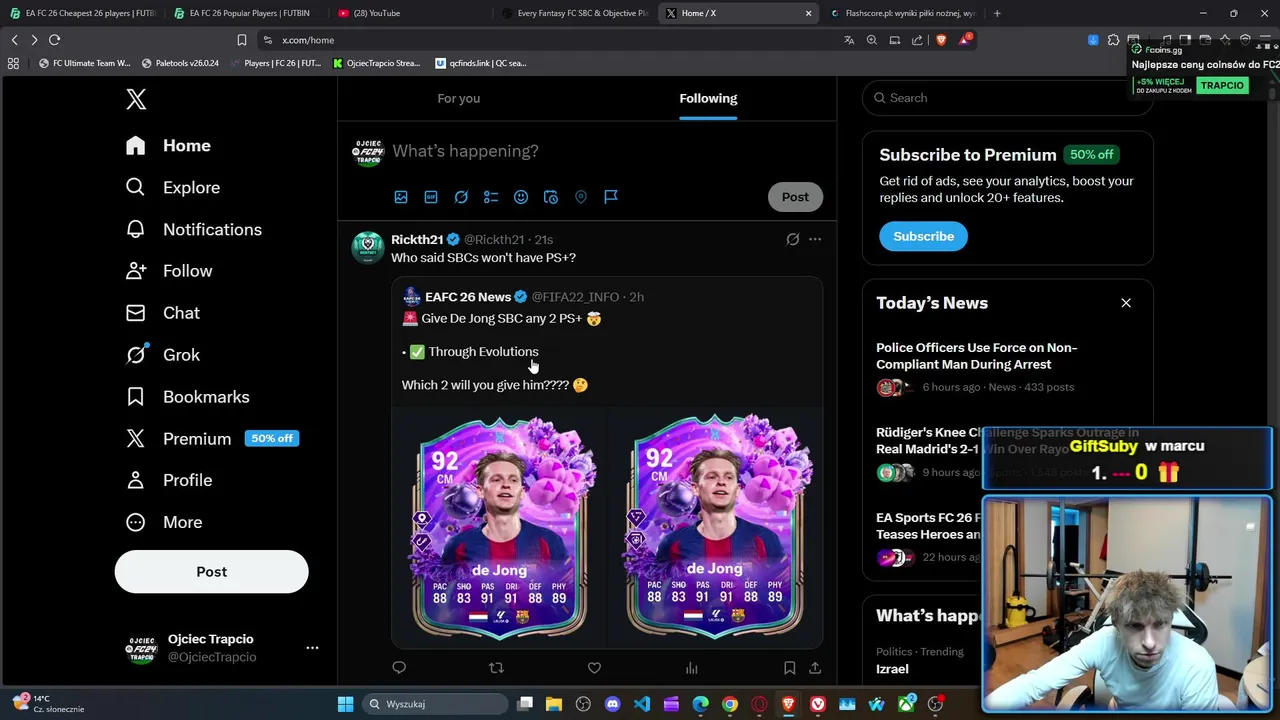Open the emoji picker
Screen dimensions: 1280x720
pos(521,197)
